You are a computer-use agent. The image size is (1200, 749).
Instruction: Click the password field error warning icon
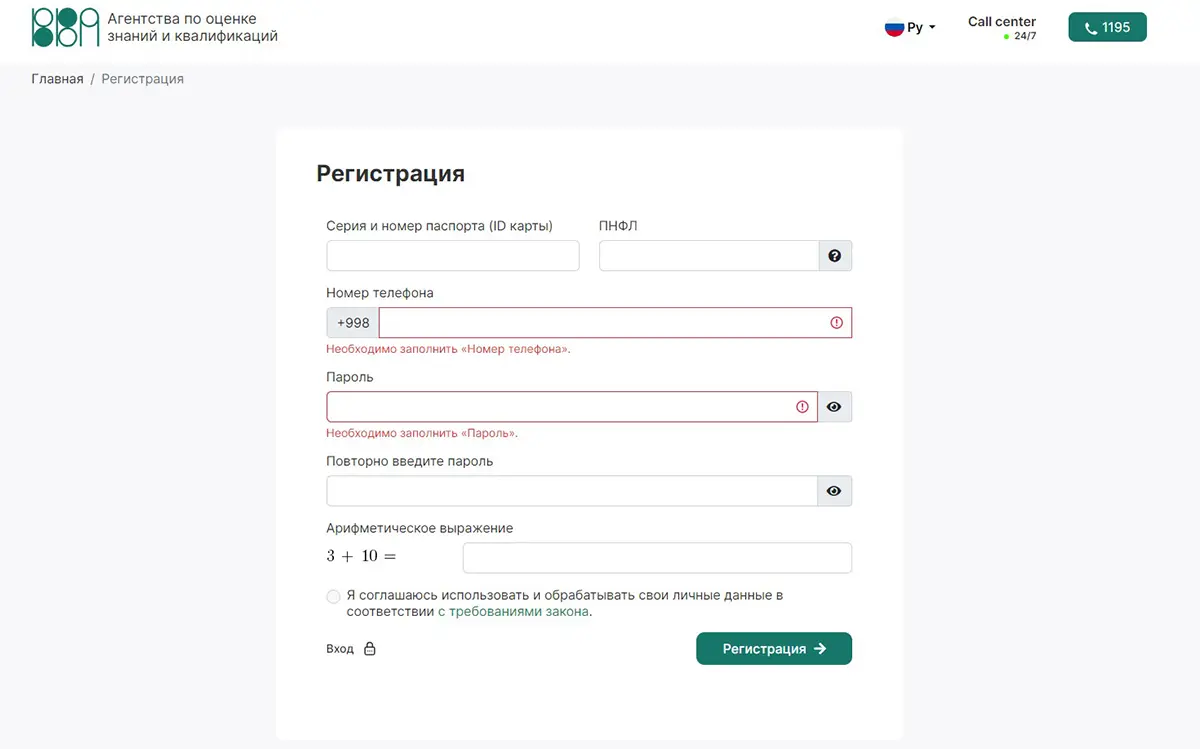(802, 407)
